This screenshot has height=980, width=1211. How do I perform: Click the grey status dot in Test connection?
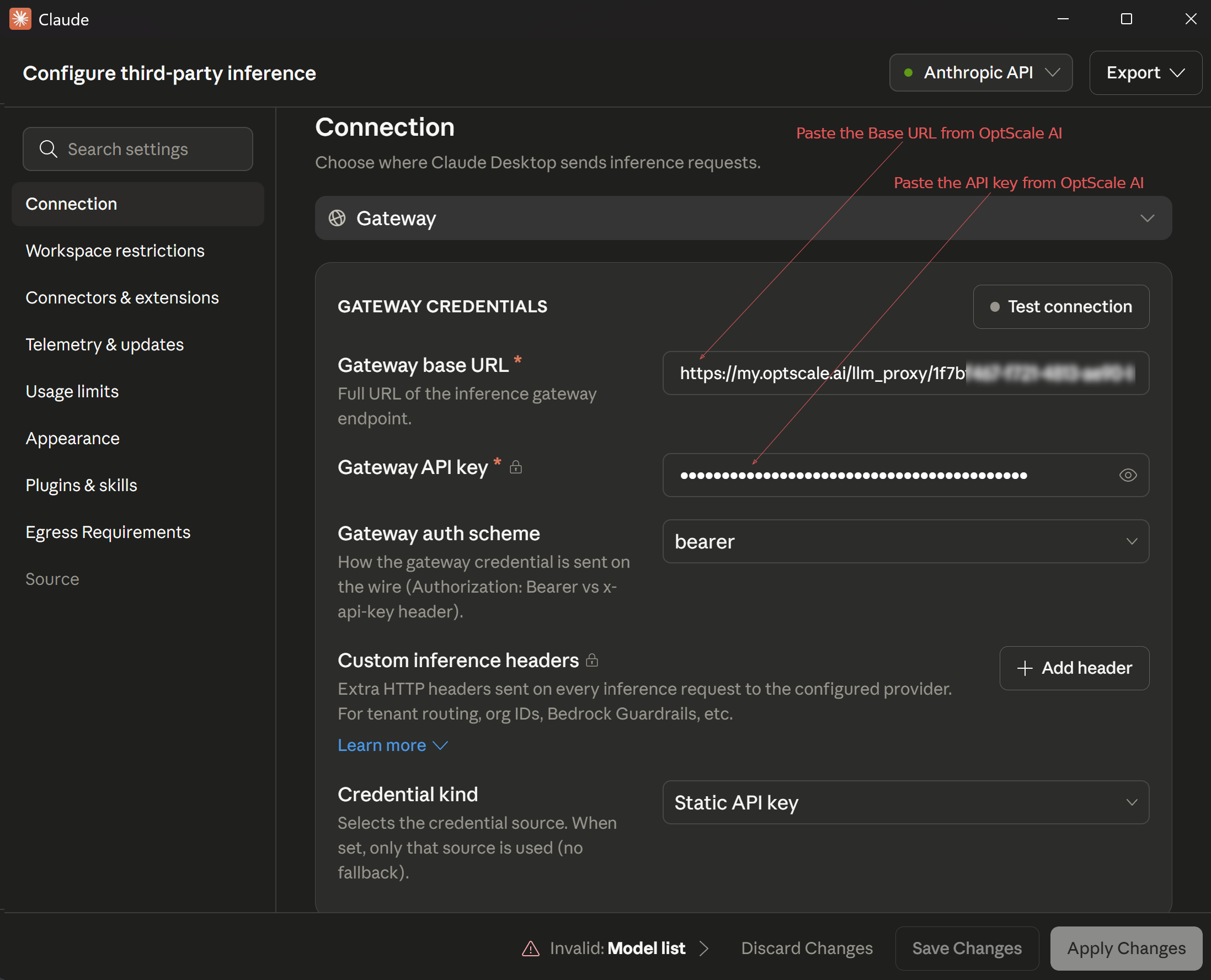(995, 307)
